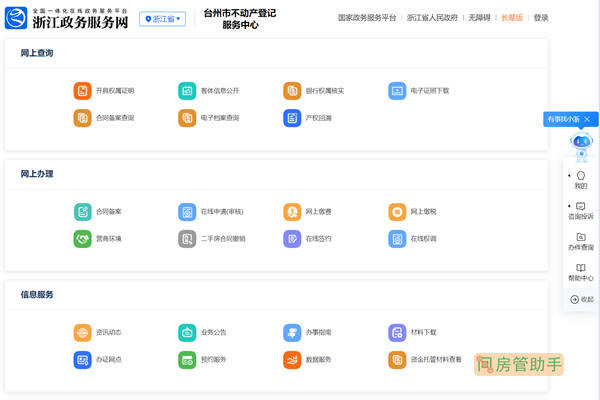
Task: Click the 网上办理 section heading
Action: tap(37, 174)
